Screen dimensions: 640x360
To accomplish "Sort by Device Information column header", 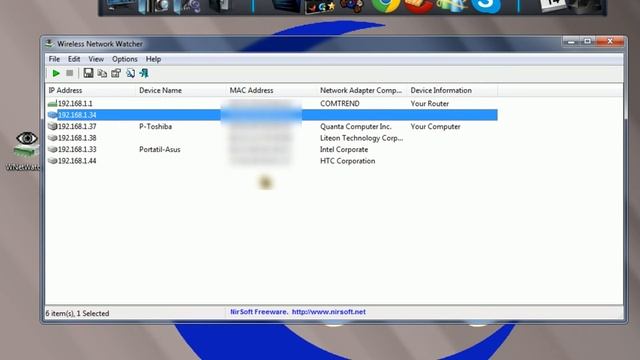I will tap(452, 91).
